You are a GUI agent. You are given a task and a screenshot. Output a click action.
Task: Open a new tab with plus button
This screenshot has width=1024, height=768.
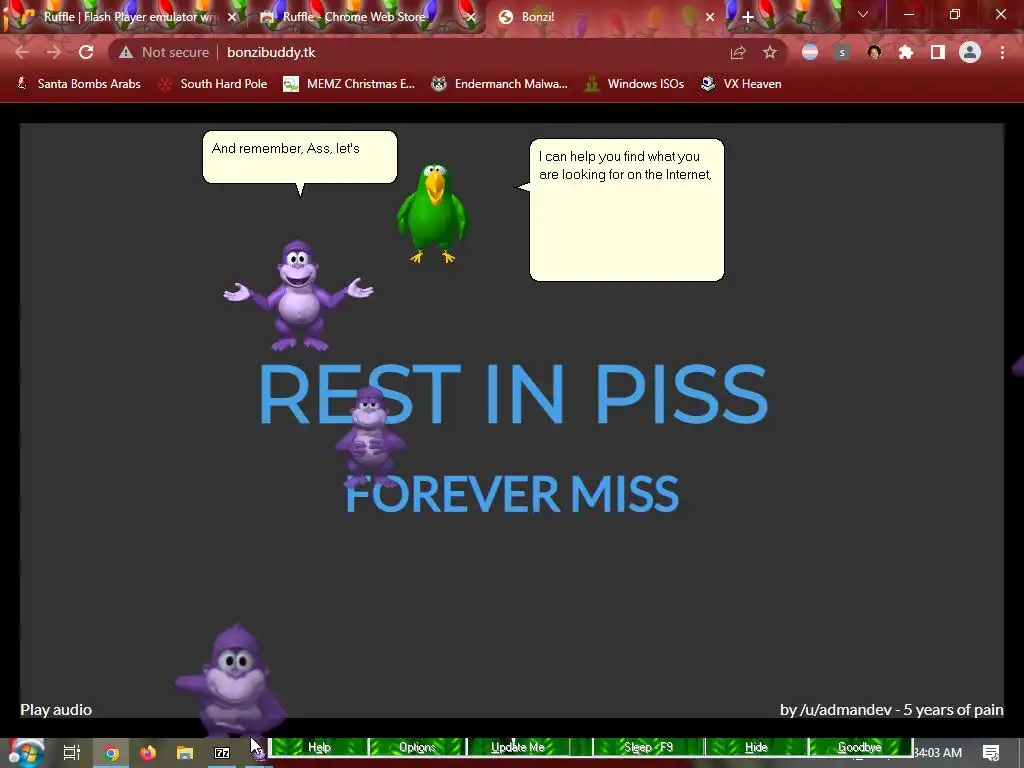(x=748, y=17)
